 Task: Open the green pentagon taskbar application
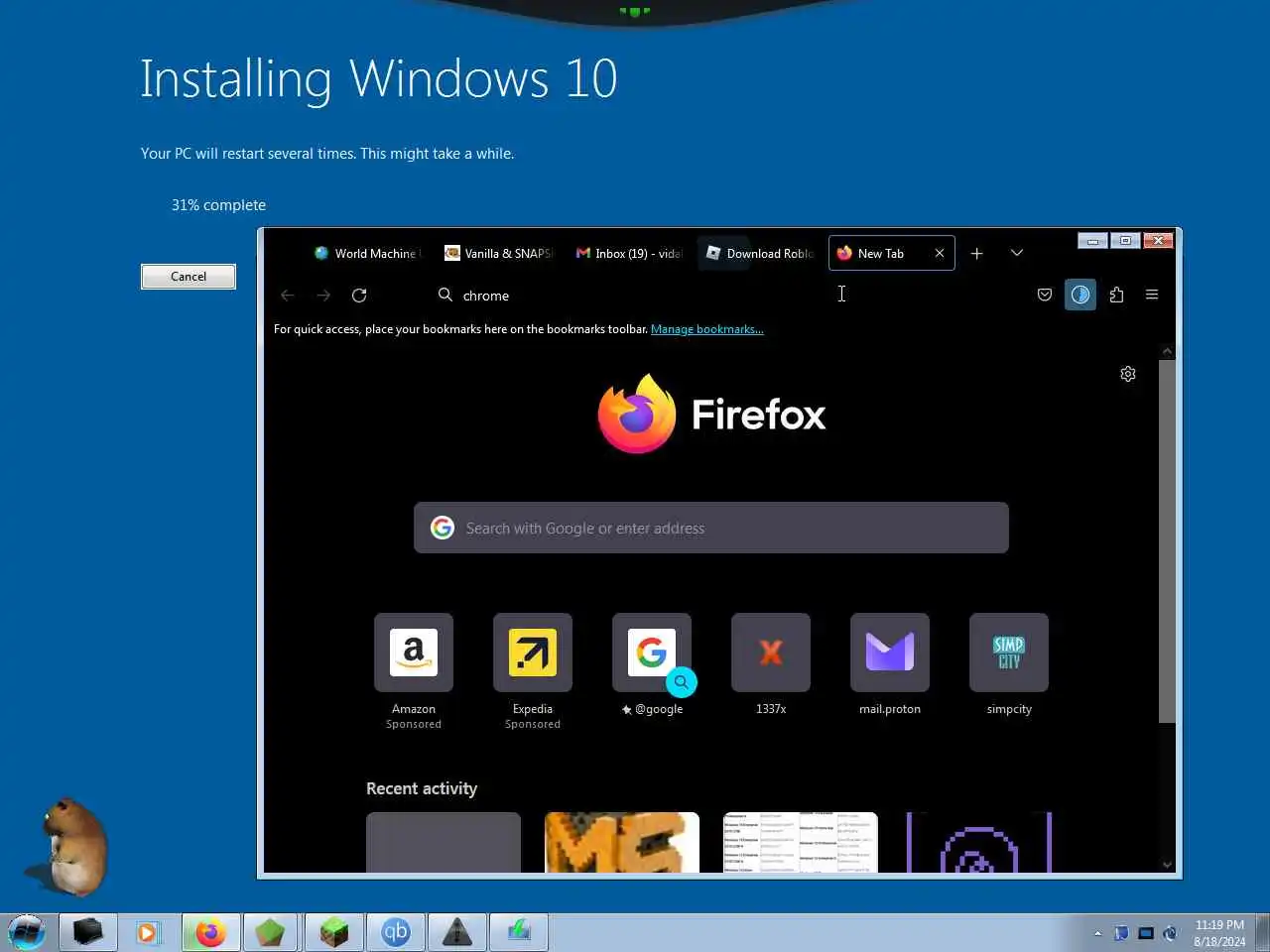(x=271, y=932)
